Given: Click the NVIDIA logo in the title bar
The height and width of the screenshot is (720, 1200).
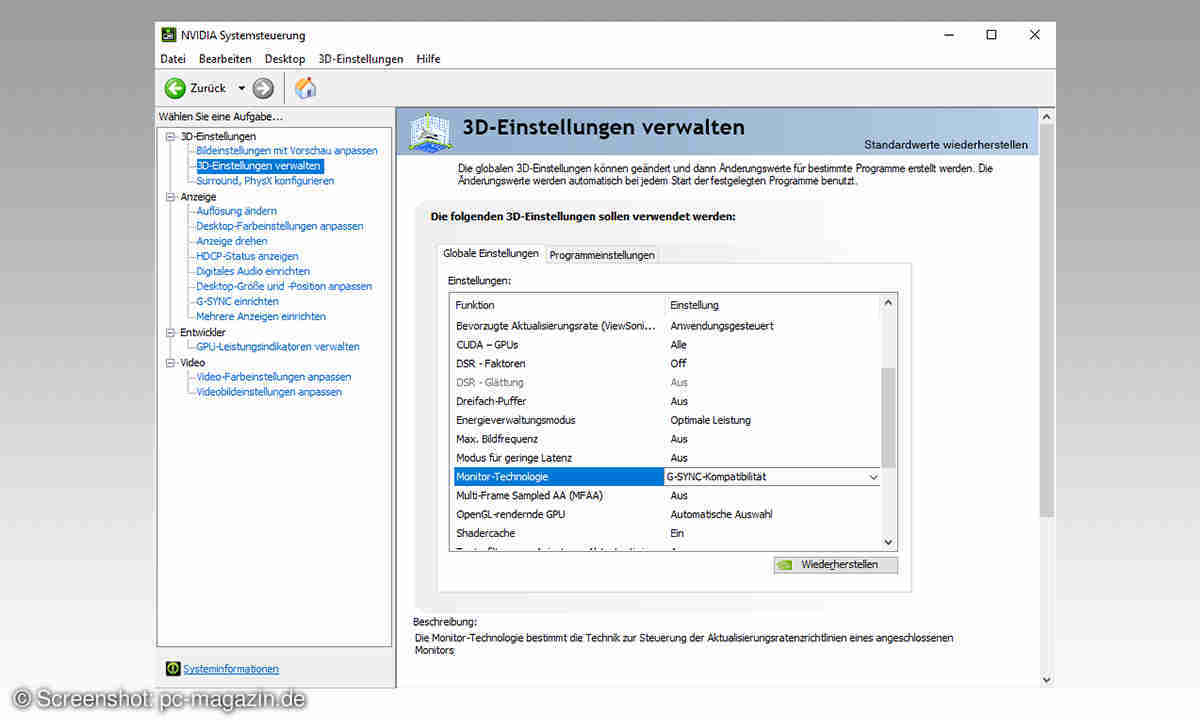Looking at the screenshot, I should coord(169,35).
